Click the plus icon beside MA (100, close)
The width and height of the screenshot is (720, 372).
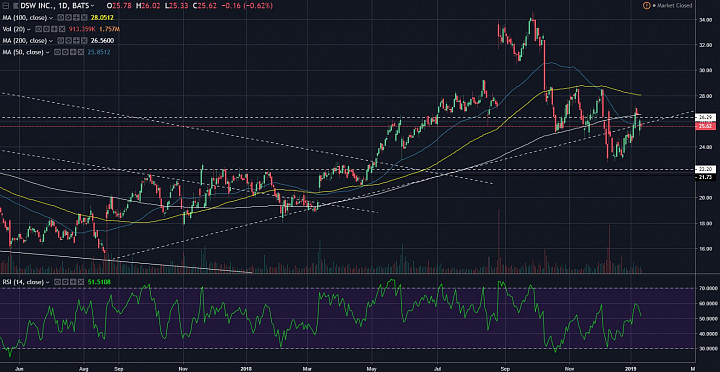click(x=76, y=18)
